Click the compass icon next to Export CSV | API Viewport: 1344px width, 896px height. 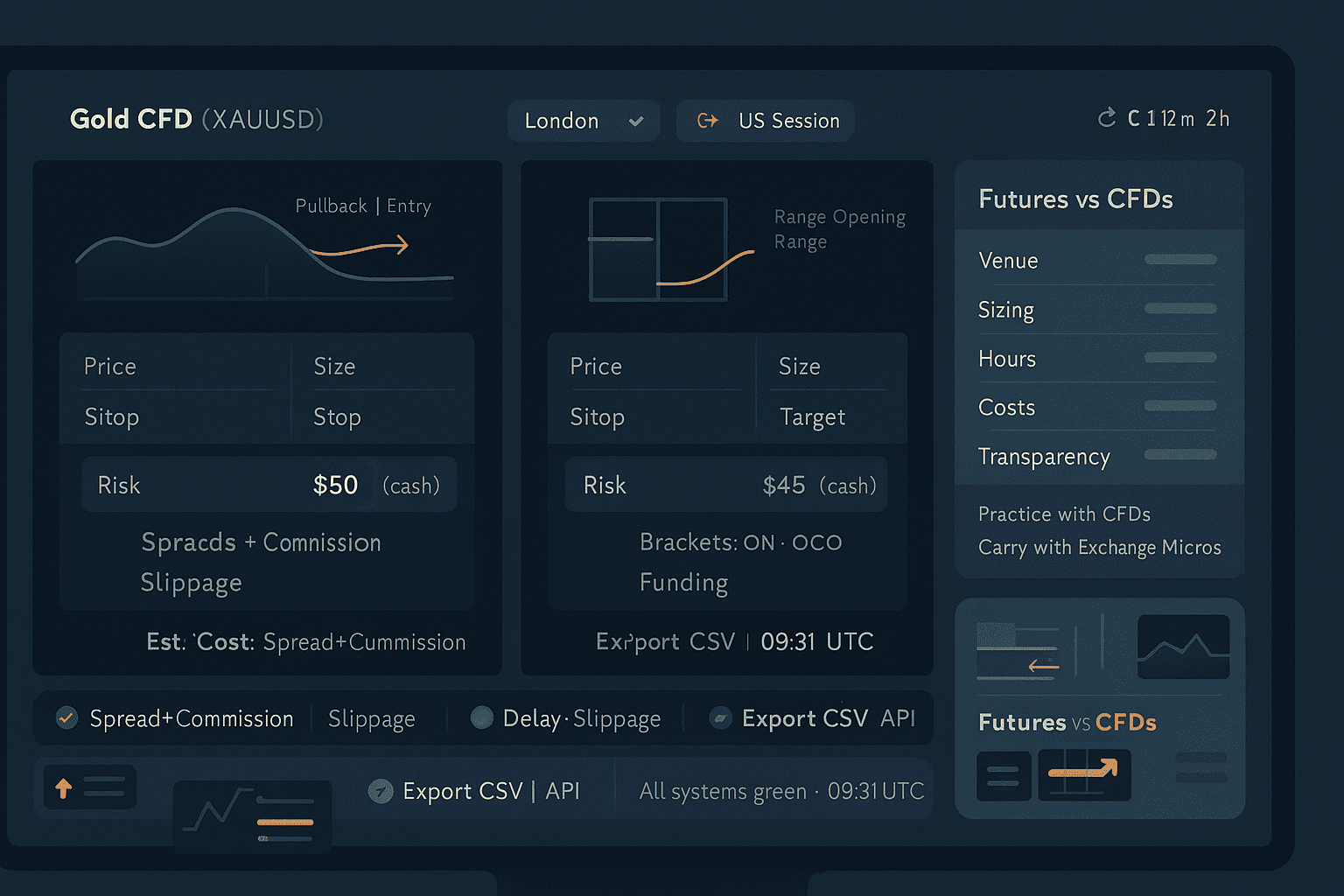[x=381, y=791]
